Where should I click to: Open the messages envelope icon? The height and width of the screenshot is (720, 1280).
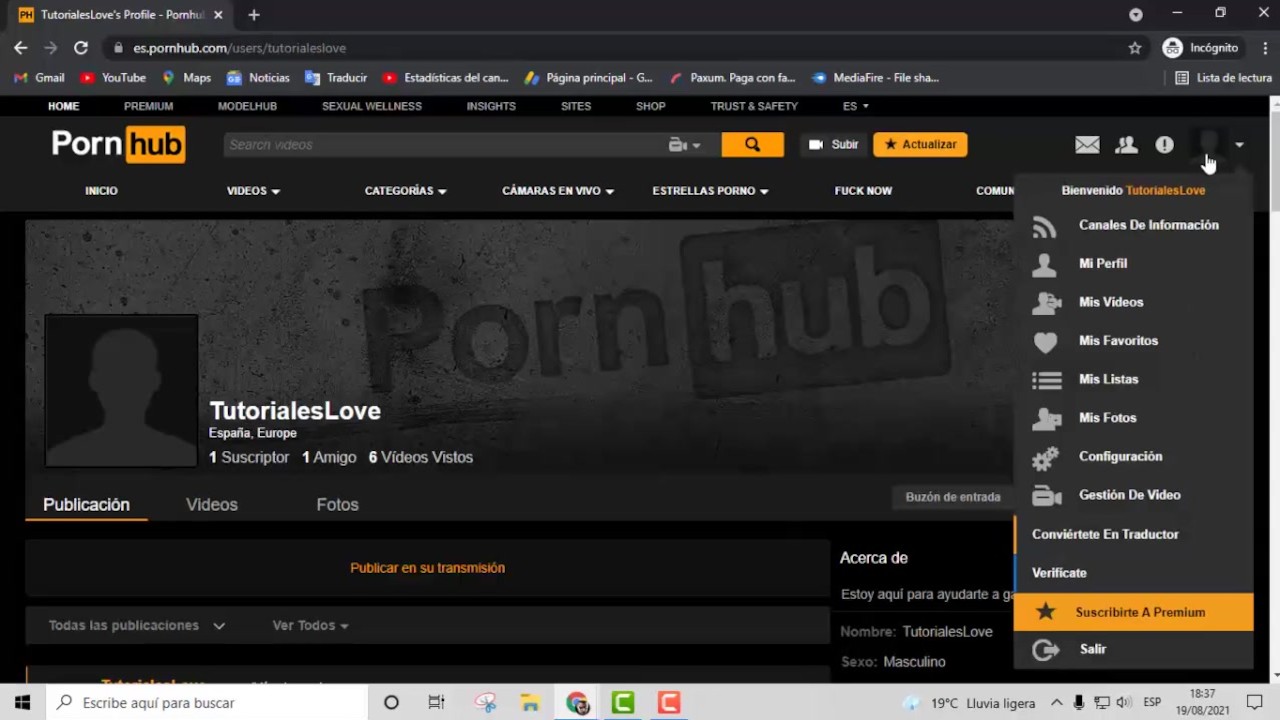(1087, 145)
